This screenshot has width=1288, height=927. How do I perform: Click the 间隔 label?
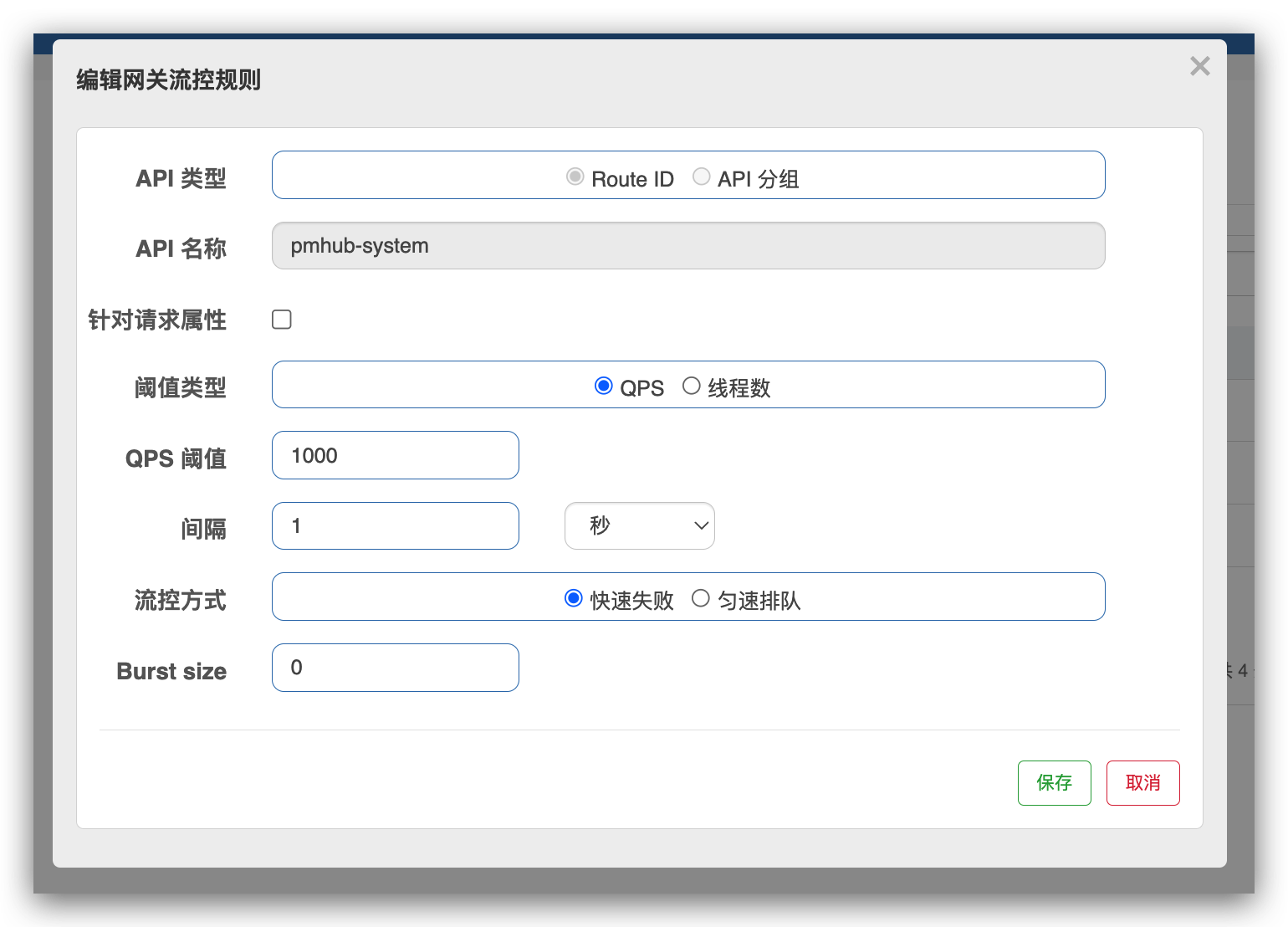tap(204, 529)
